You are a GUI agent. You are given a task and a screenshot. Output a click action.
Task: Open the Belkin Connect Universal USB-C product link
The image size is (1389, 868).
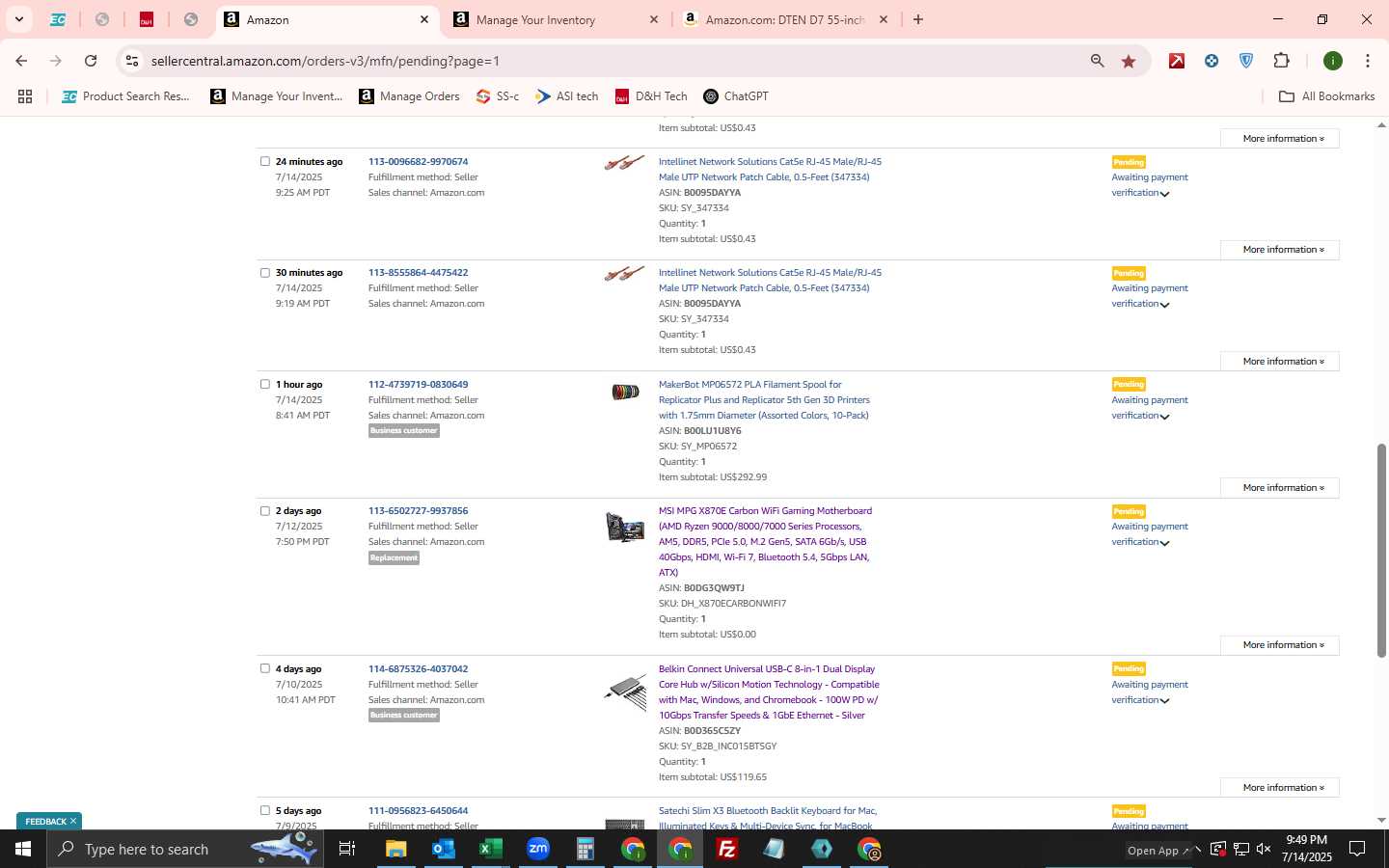[769, 692]
